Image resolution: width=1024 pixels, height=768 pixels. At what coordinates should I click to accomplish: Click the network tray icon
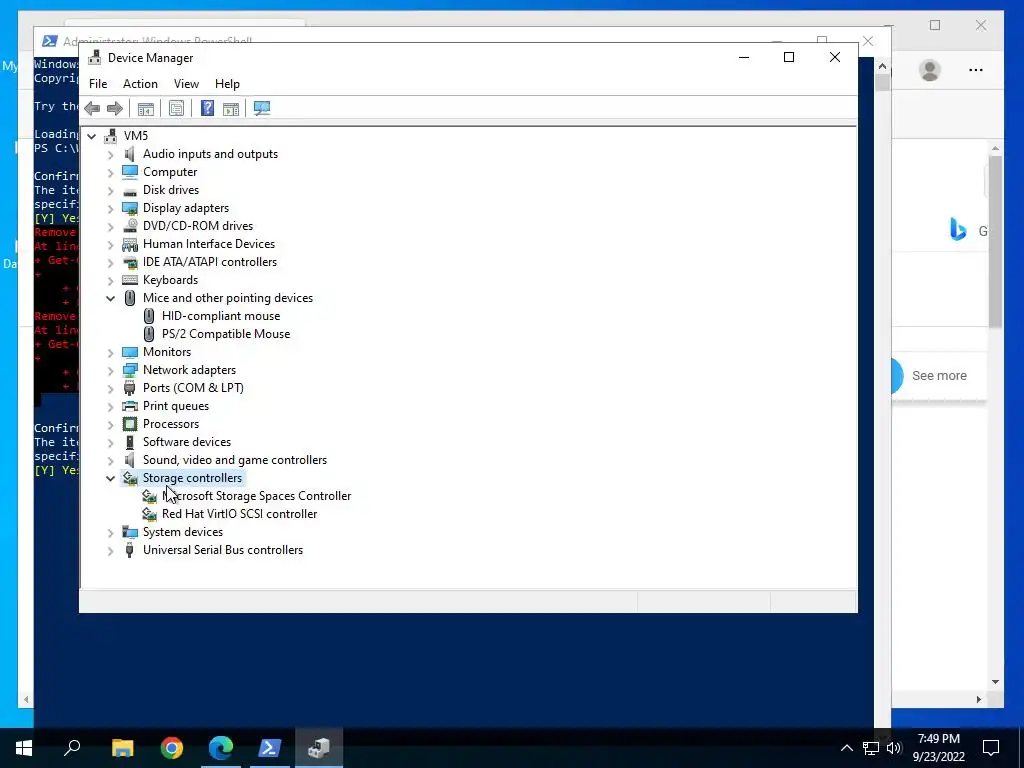point(871,748)
